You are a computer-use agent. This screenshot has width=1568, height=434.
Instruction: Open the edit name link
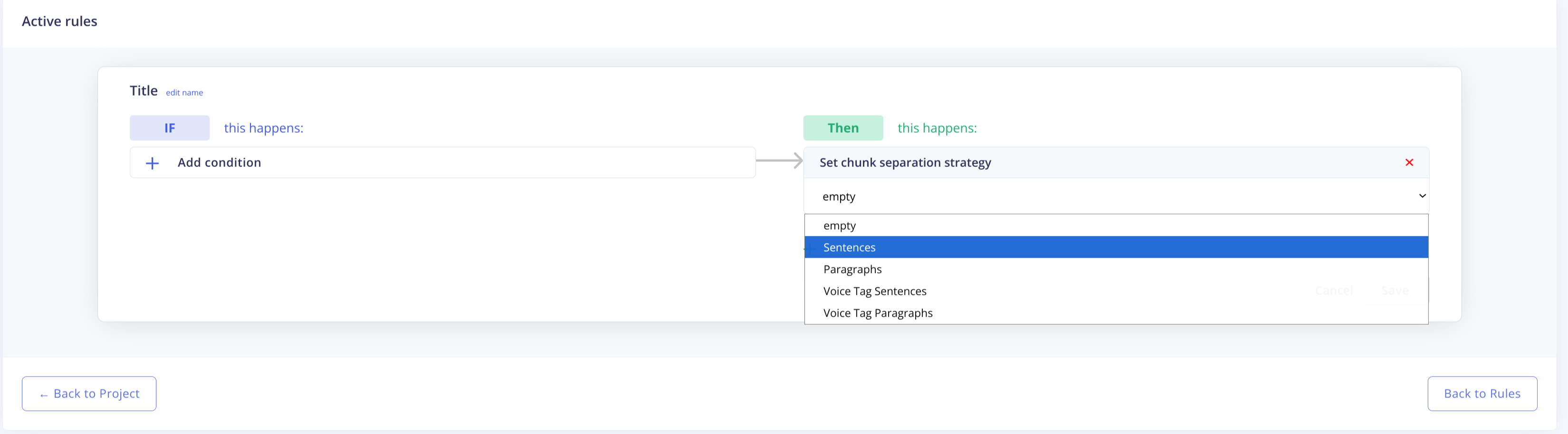click(184, 93)
